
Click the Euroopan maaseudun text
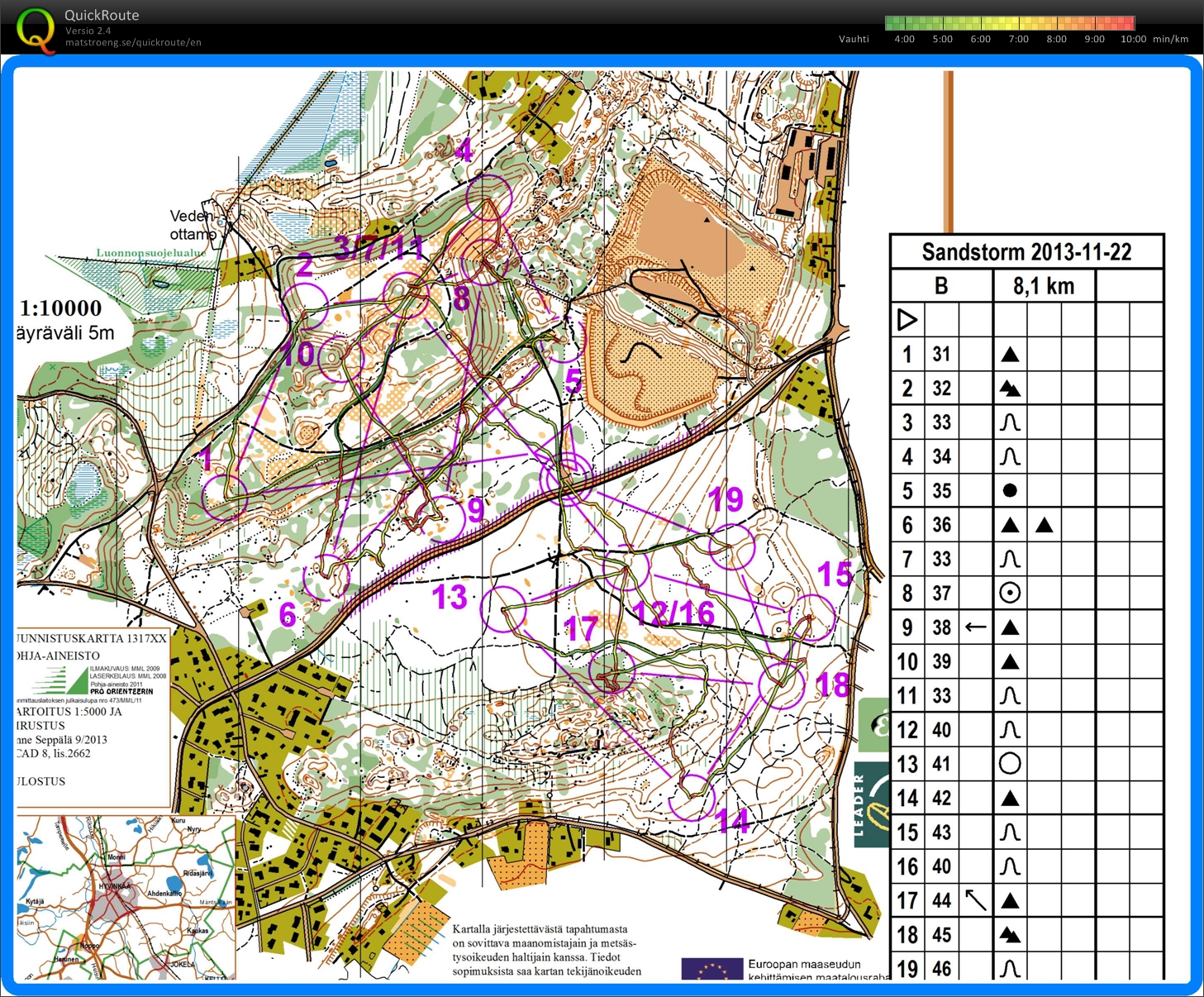coord(804,964)
